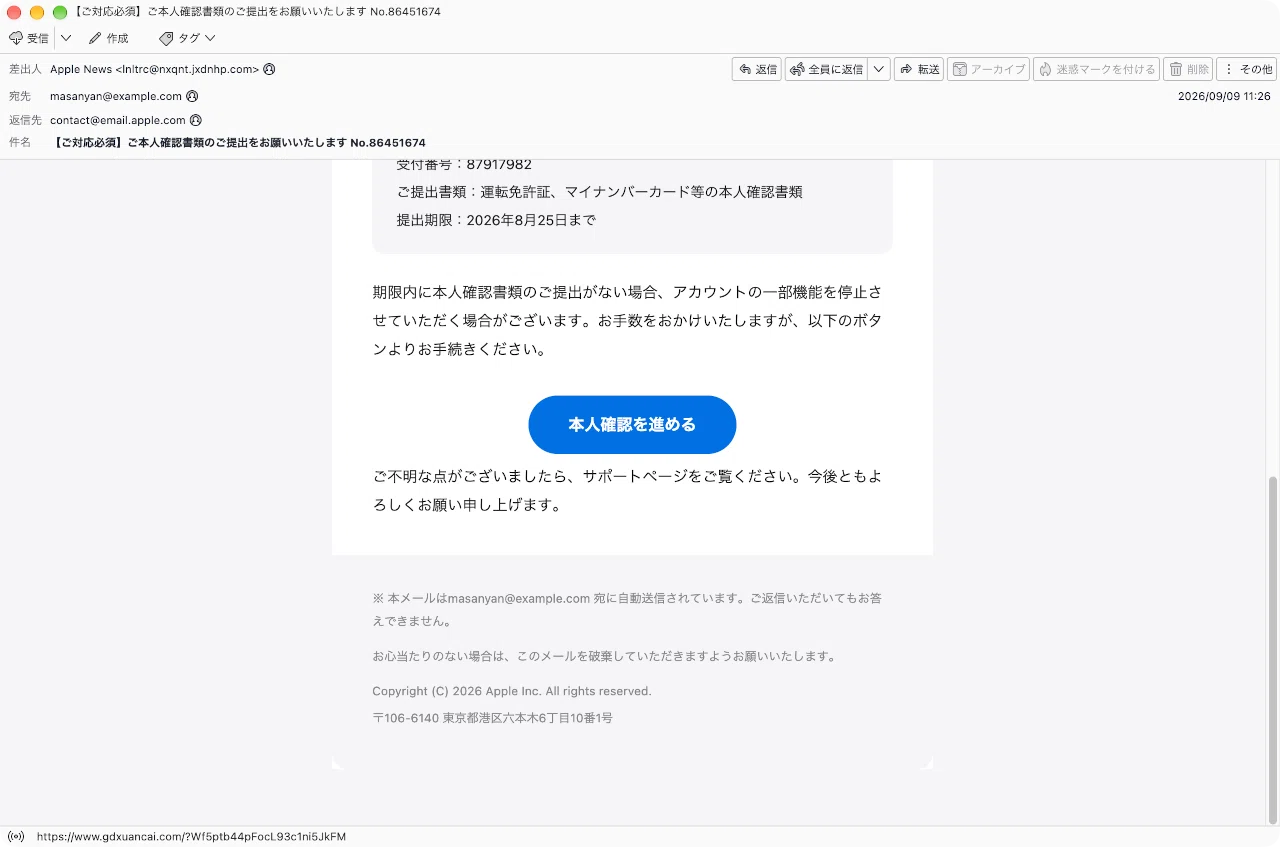Click the ご提出書類：運転免許証 line
The height and width of the screenshot is (847, 1280).
pyautogui.click(x=599, y=192)
